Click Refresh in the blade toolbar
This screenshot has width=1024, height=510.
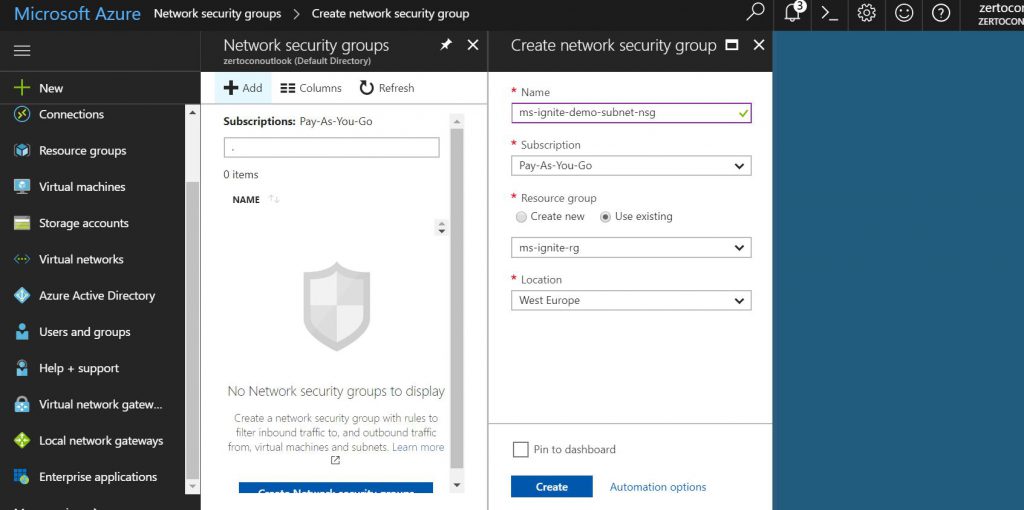pyautogui.click(x=387, y=88)
